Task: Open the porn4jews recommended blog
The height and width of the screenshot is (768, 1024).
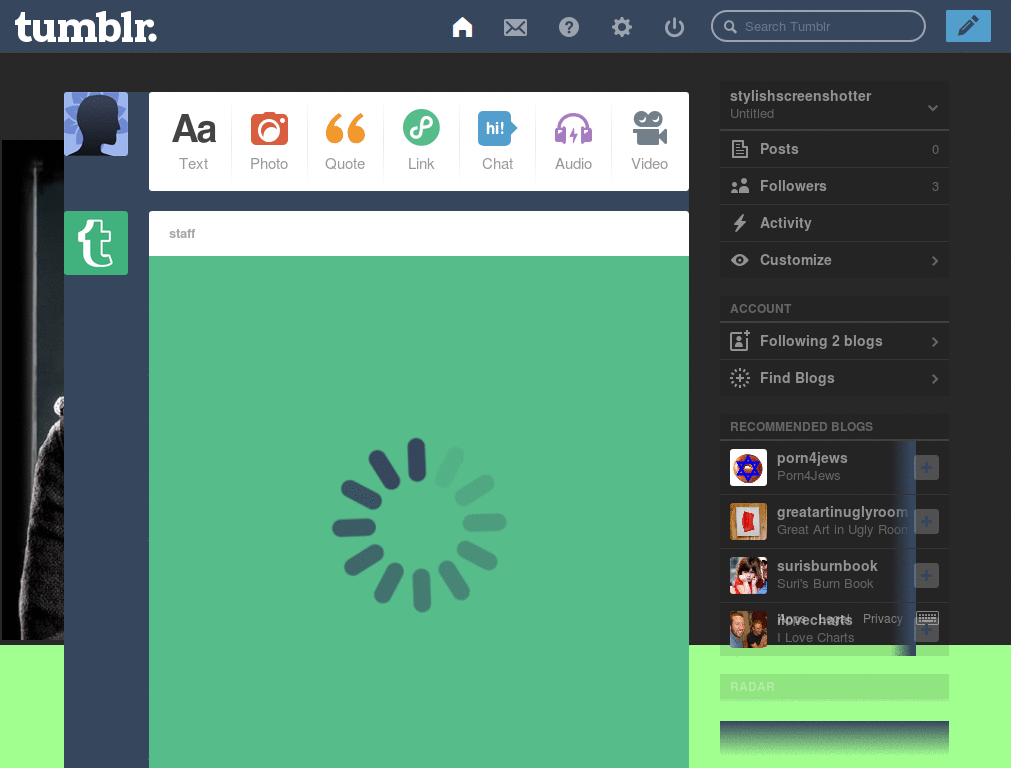Action: (x=812, y=458)
